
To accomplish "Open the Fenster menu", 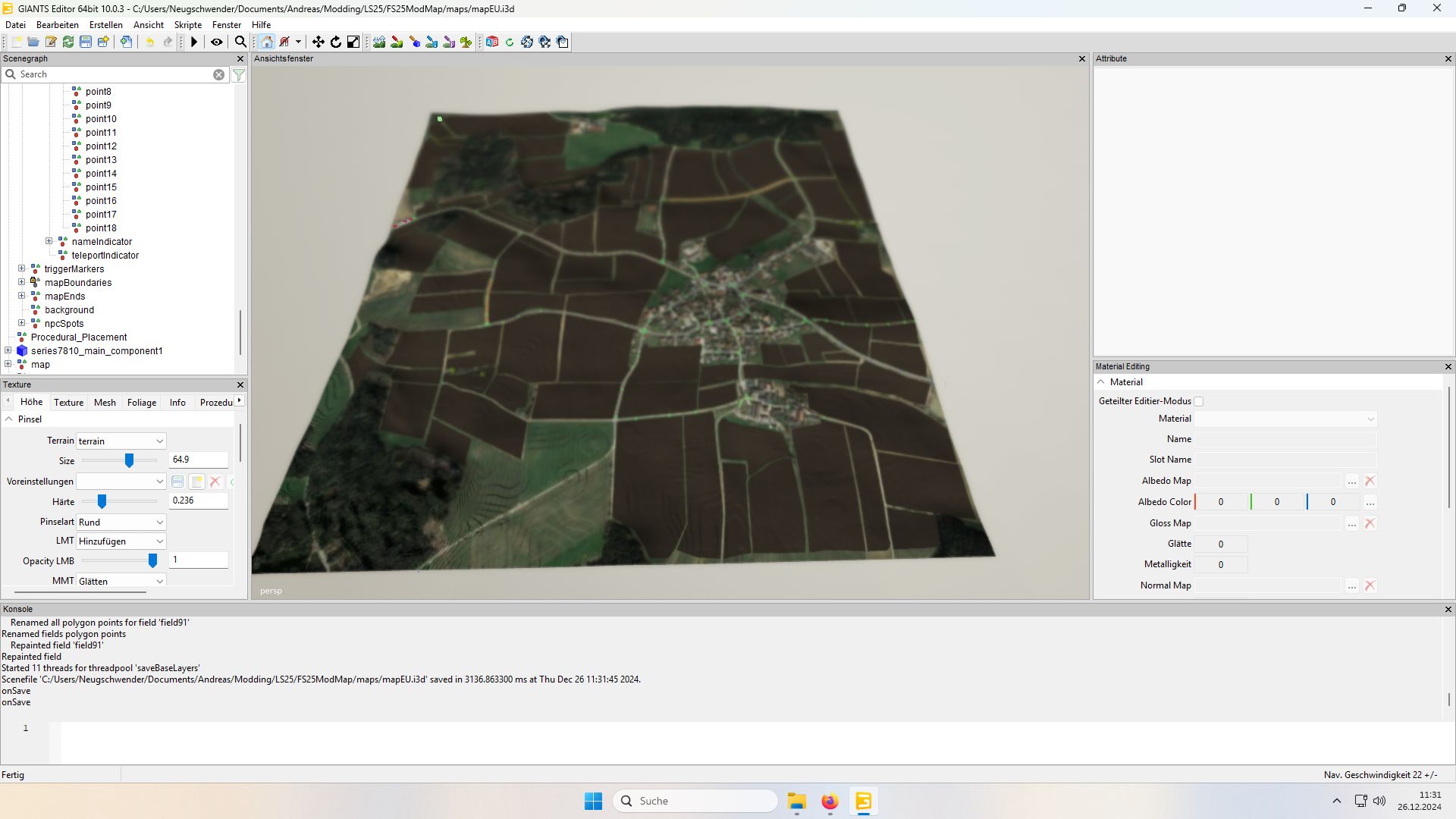I will tap(227, 25).
